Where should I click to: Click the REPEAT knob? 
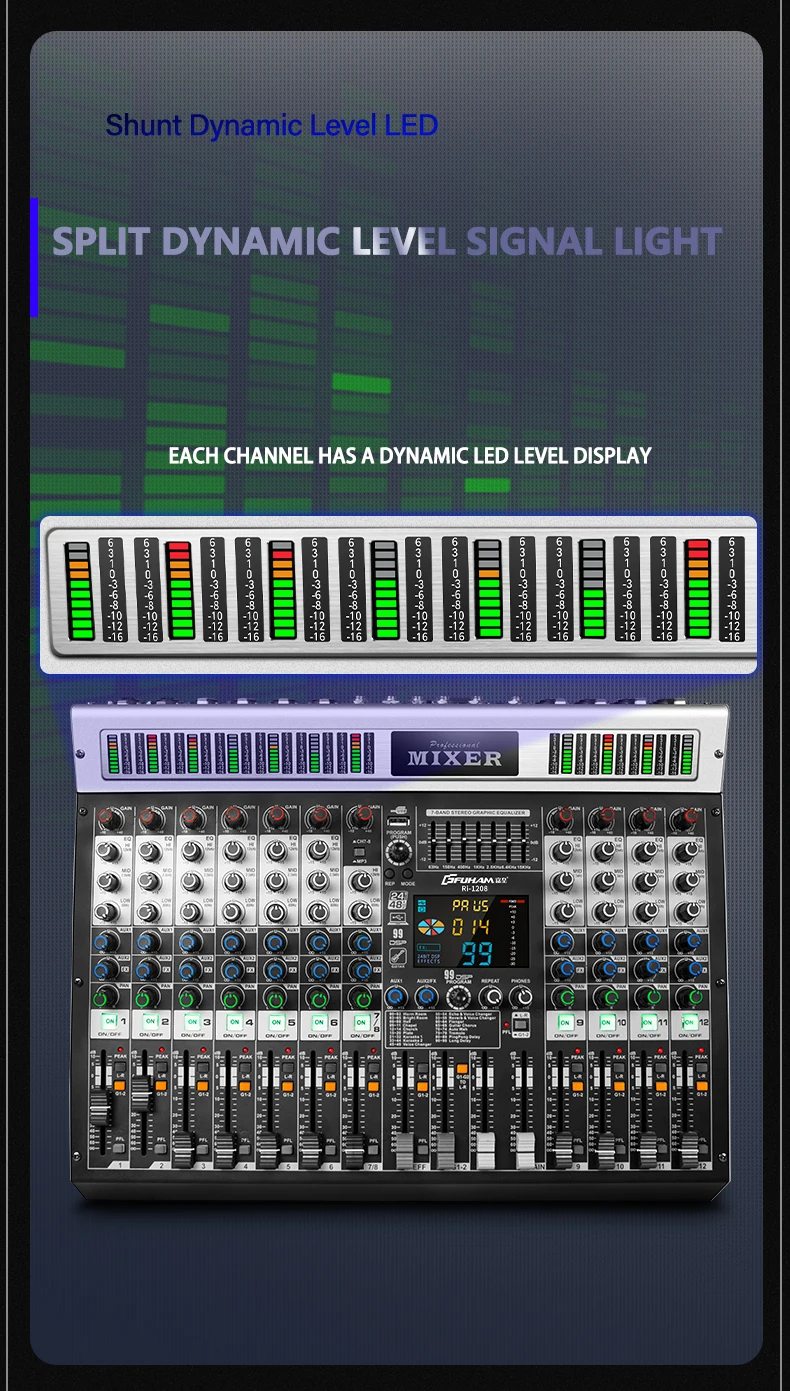[490, 996]
